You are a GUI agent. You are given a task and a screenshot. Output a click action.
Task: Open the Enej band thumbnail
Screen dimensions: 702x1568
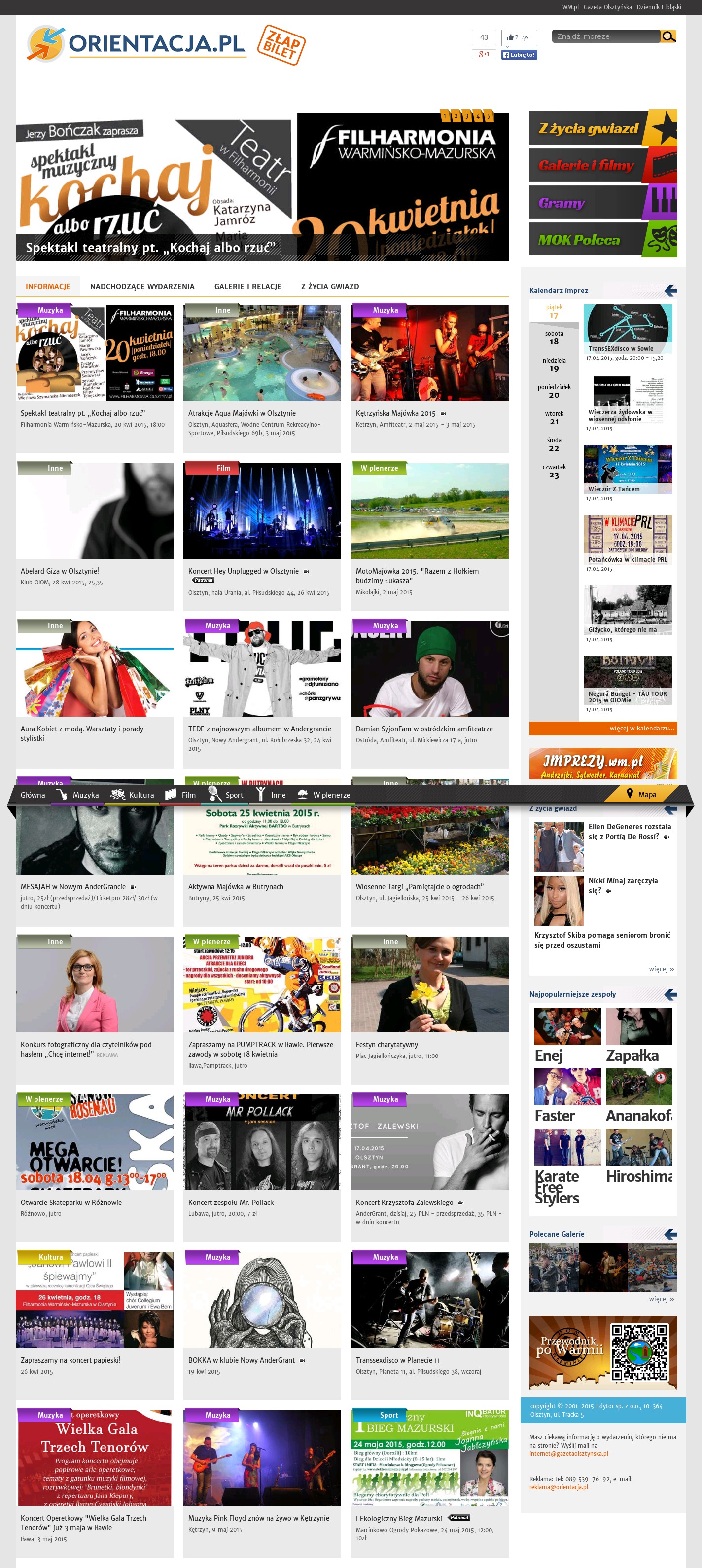567,1026
